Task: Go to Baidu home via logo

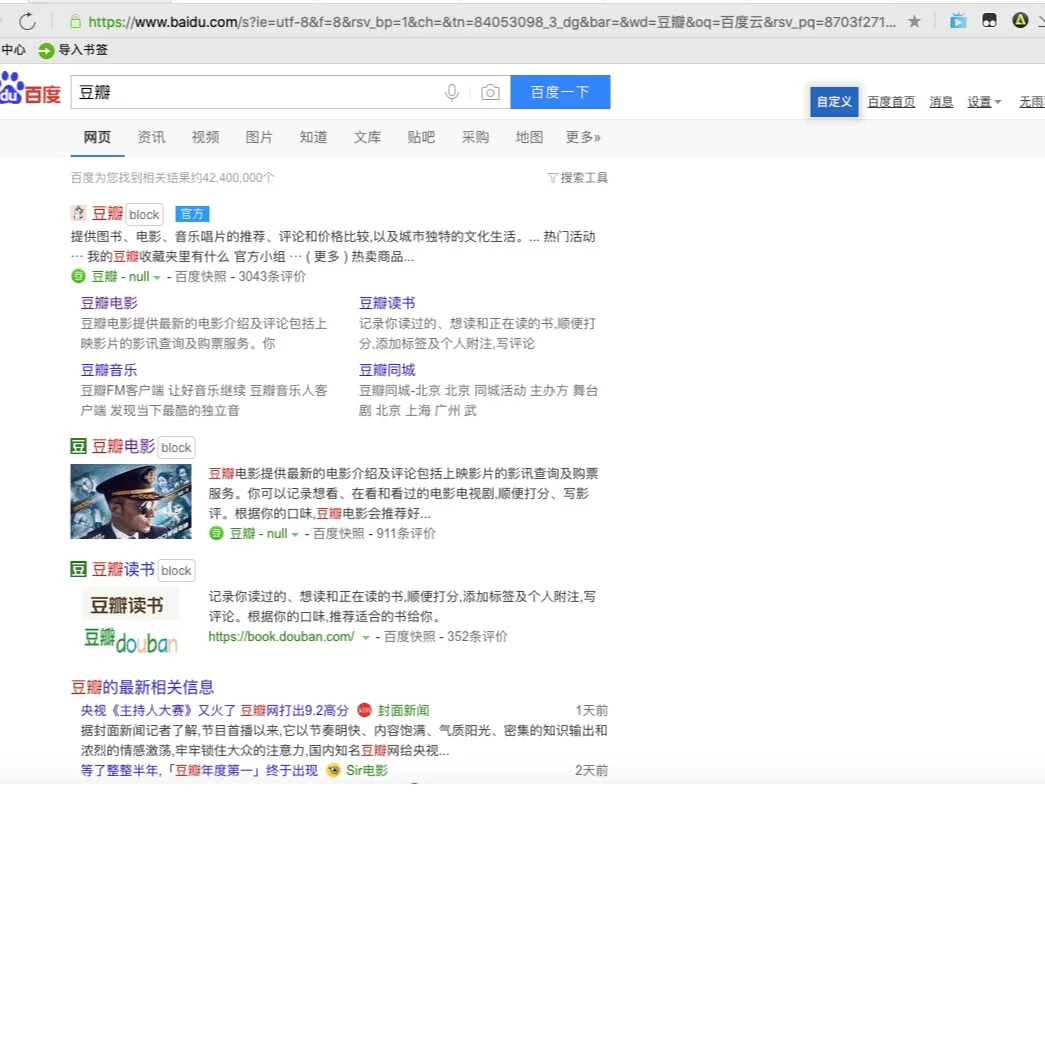Action: pos(31,89)
